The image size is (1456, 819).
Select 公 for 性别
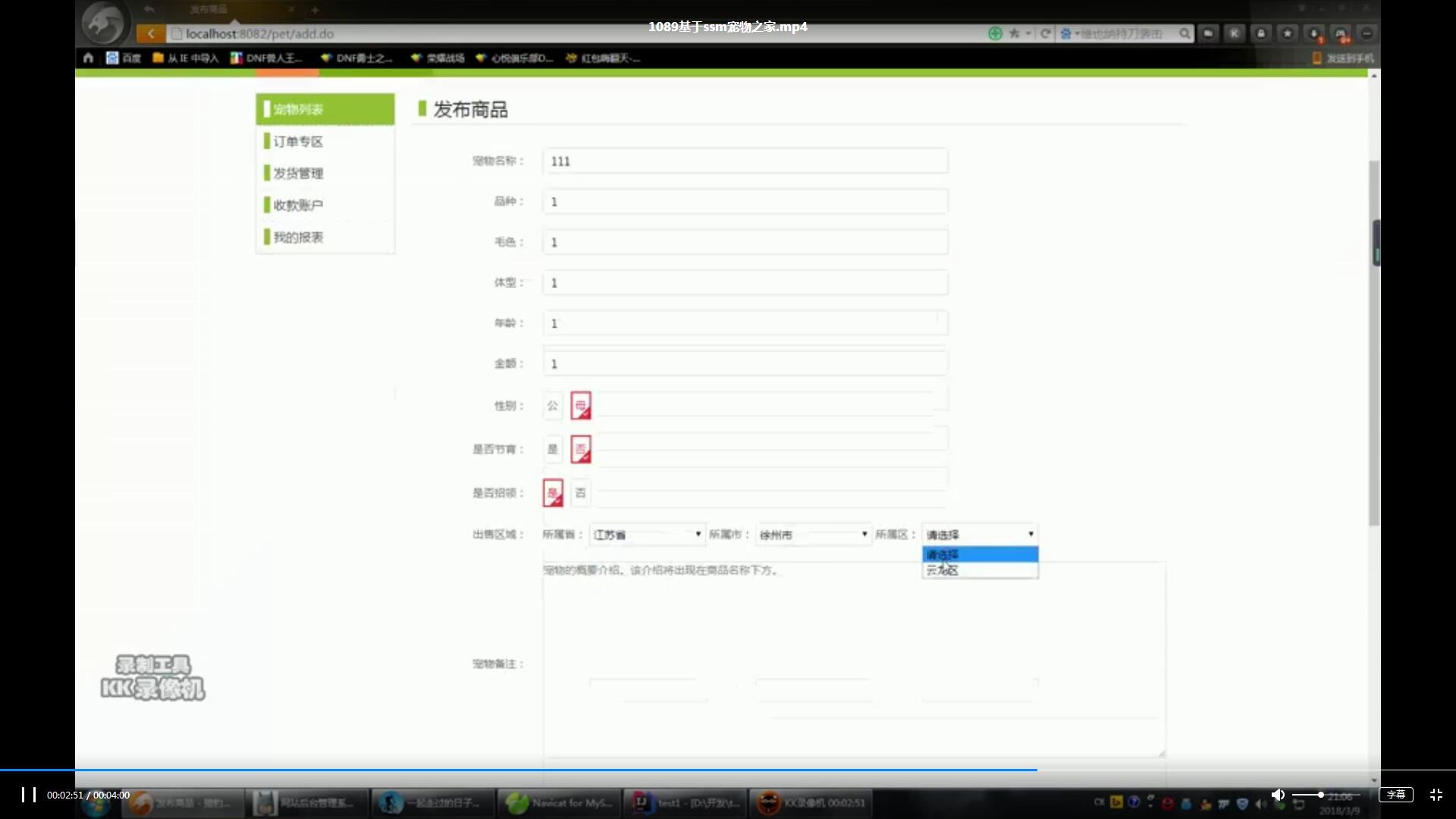point(553,406)
